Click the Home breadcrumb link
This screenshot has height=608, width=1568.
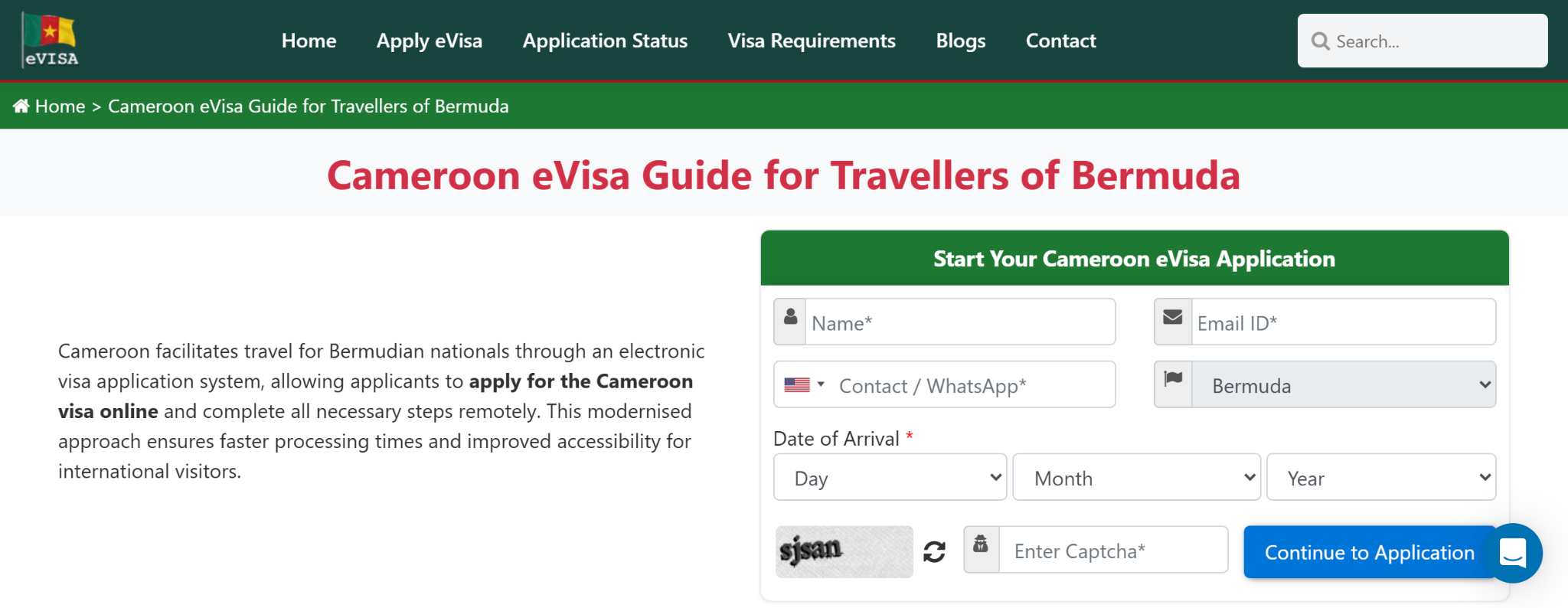pyautogui.click(x=60, y=106)
